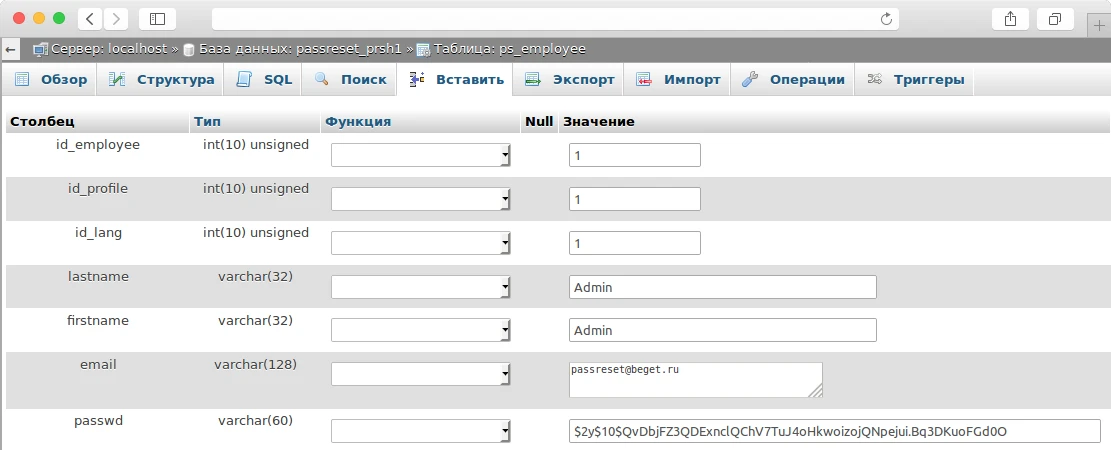
Task: Open function dropdown for passwd row
Action: [421, 431]
